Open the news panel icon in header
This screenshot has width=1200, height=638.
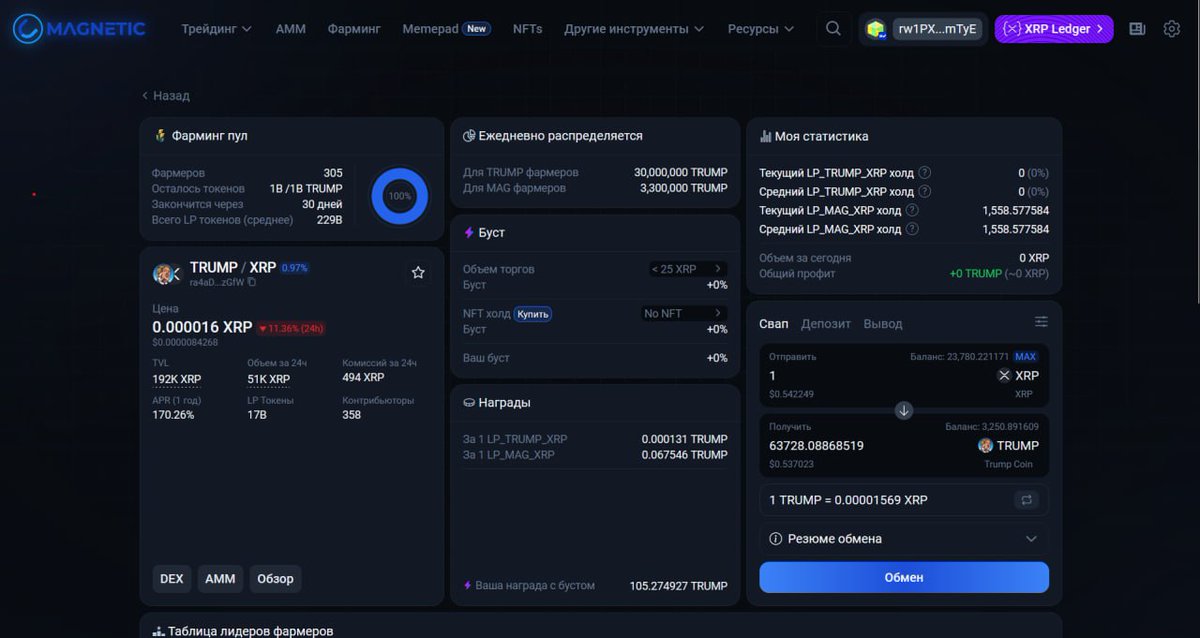tap(1137, 29)
